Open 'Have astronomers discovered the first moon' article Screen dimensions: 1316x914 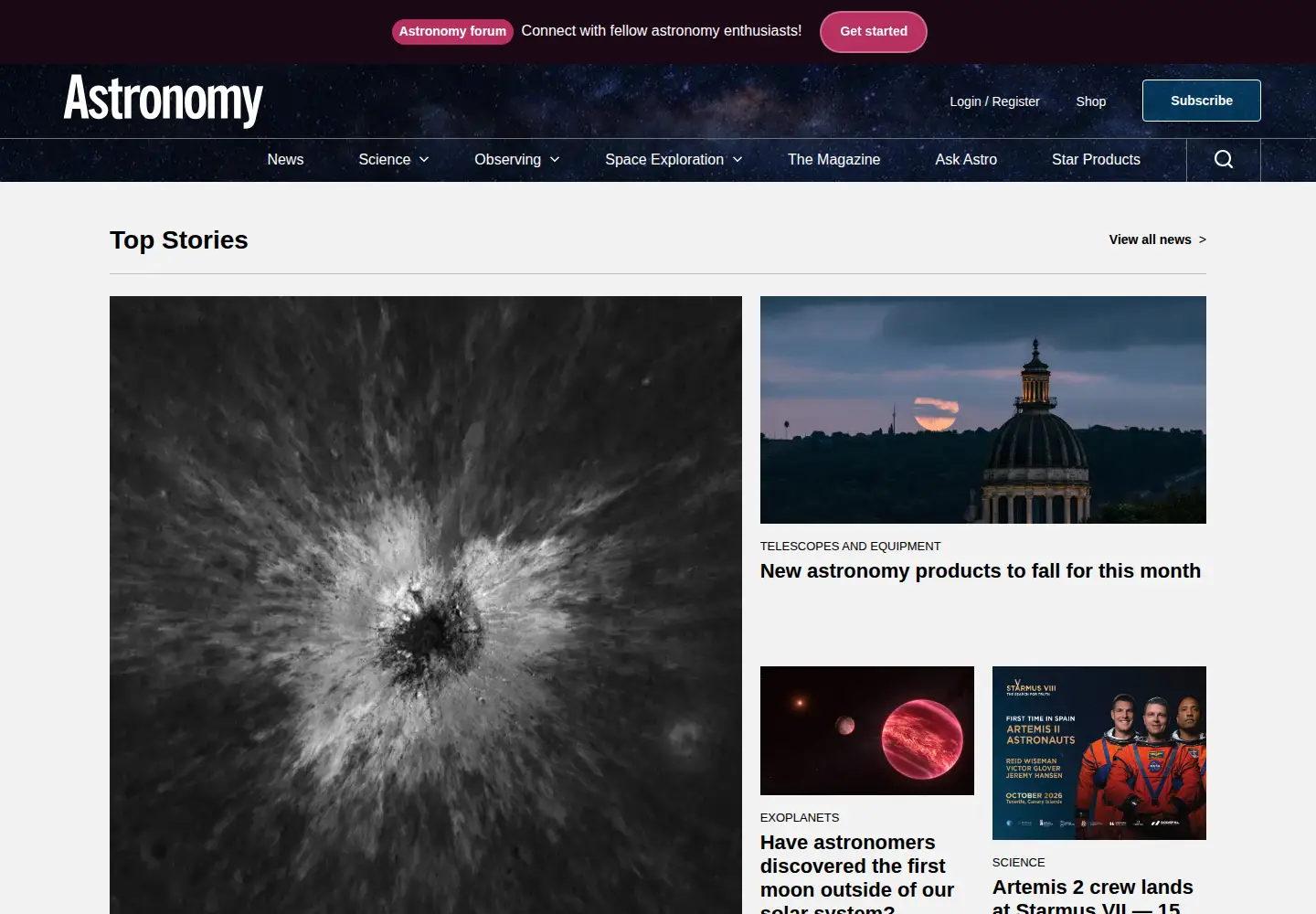click(857, 877)
